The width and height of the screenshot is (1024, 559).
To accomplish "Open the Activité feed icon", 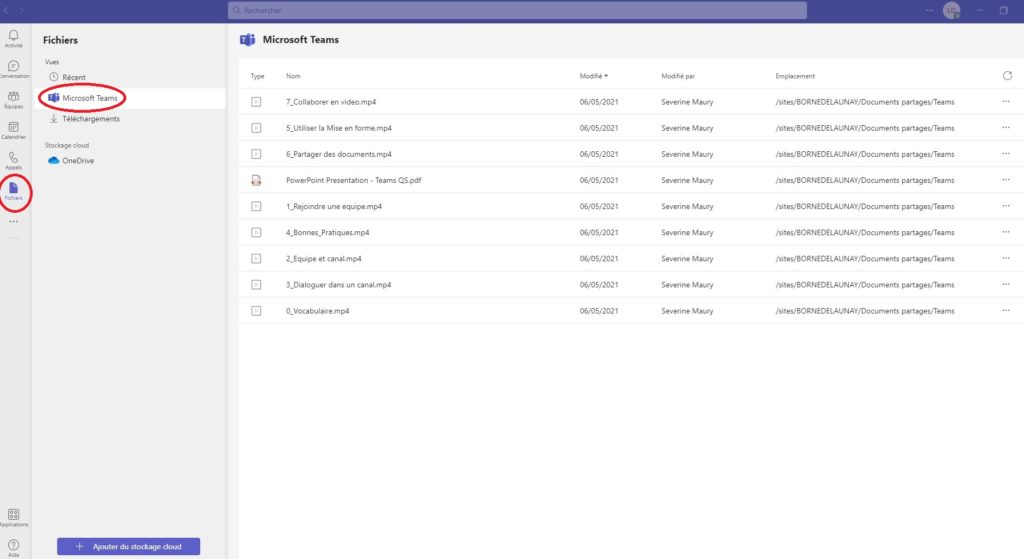I will [13, 38].
